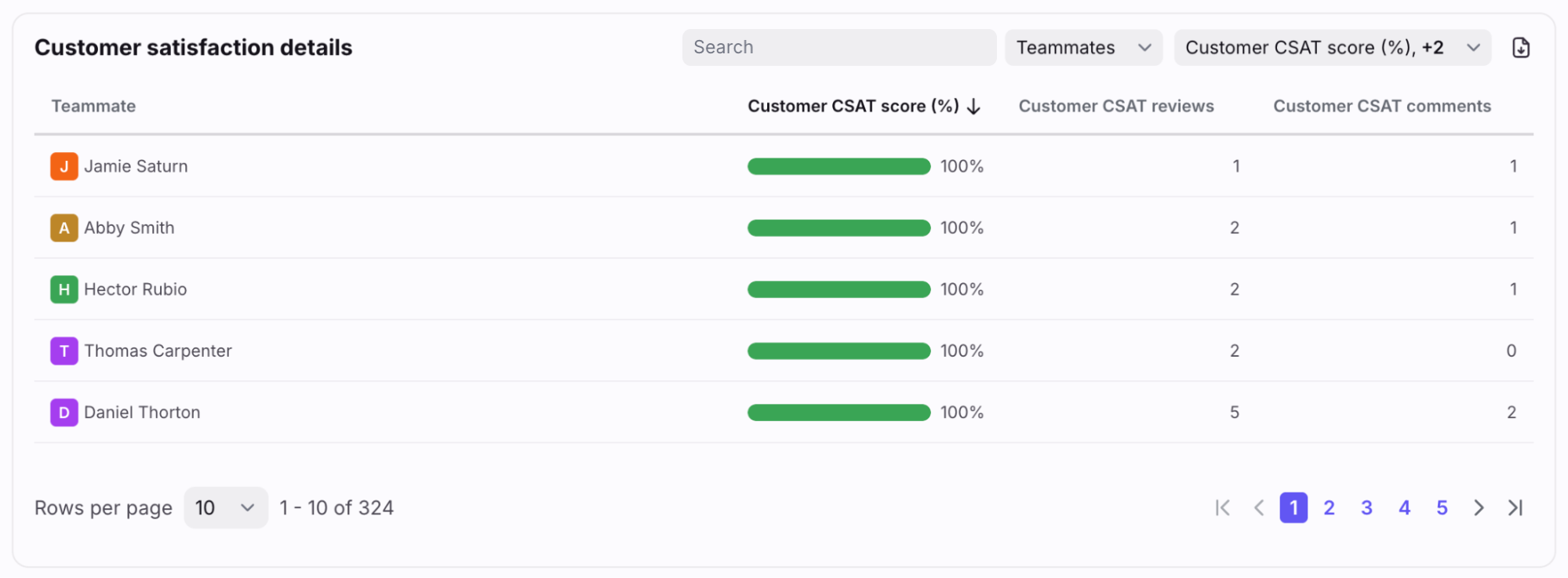The height and width of the screenshot is (578, 1568).
Task: Open Thomas Carpenter's teammate row
Action: pos(158,351)
